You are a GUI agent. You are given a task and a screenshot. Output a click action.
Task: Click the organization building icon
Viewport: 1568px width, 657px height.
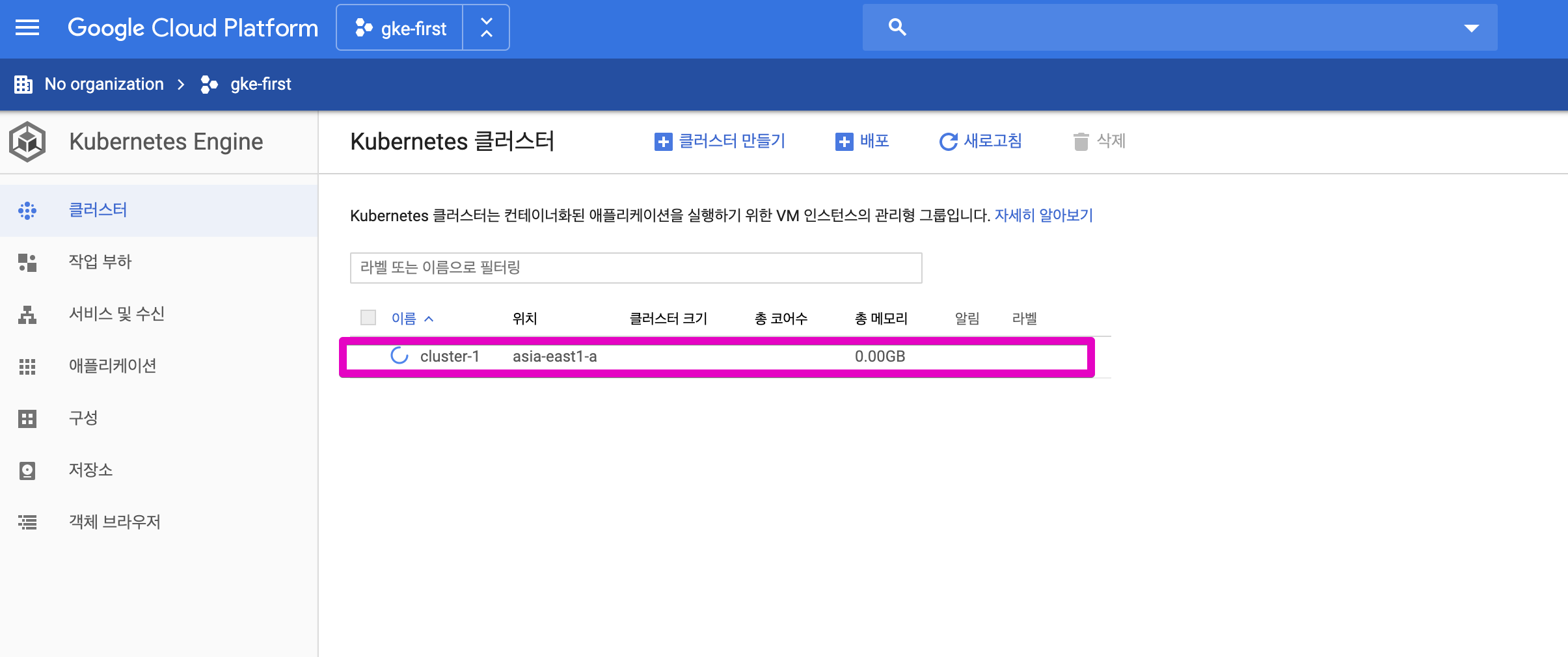pyautogui.click(x=23, y=84)
